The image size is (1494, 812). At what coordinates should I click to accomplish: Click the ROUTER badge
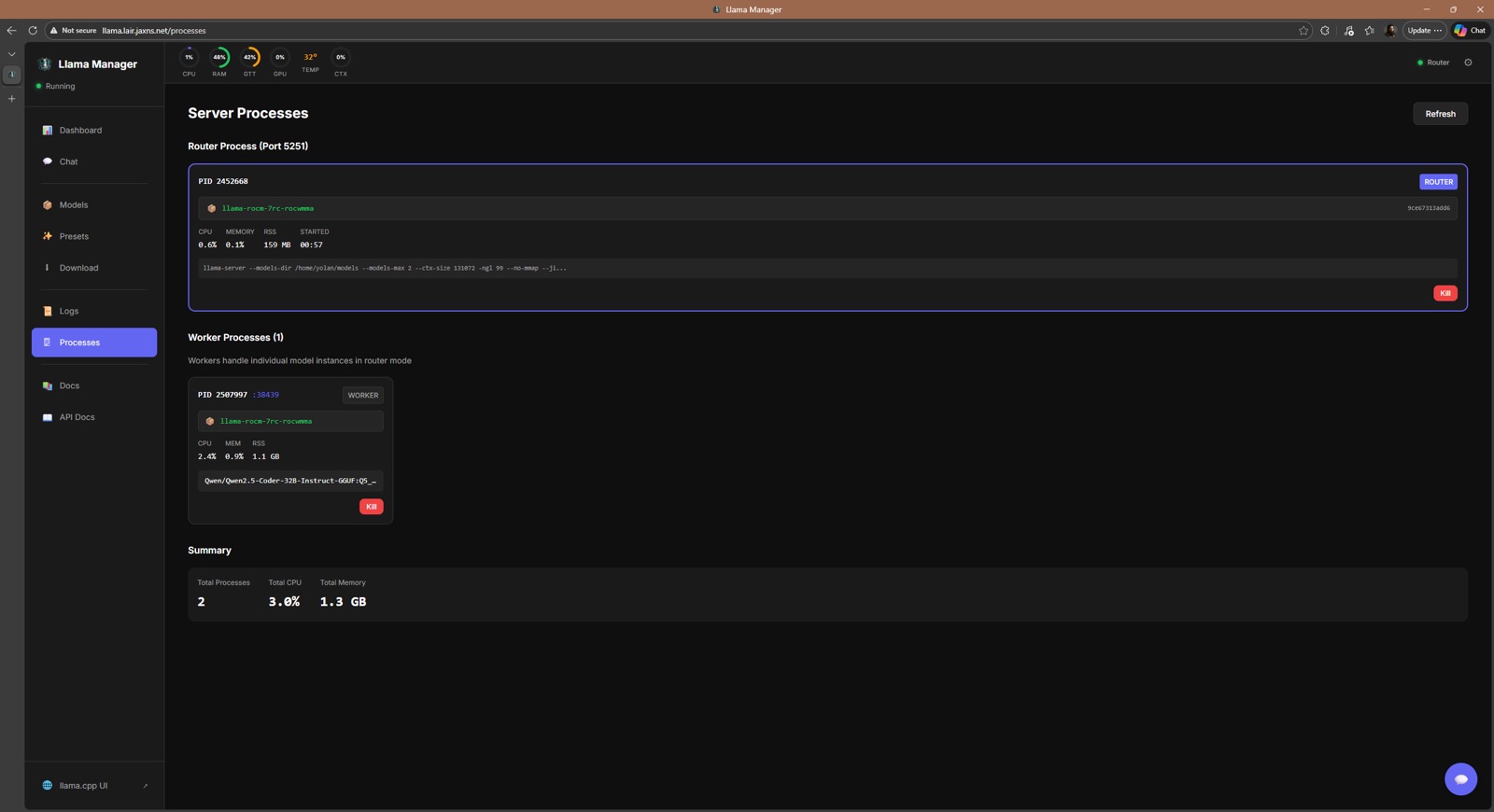tap(1438, 182)
